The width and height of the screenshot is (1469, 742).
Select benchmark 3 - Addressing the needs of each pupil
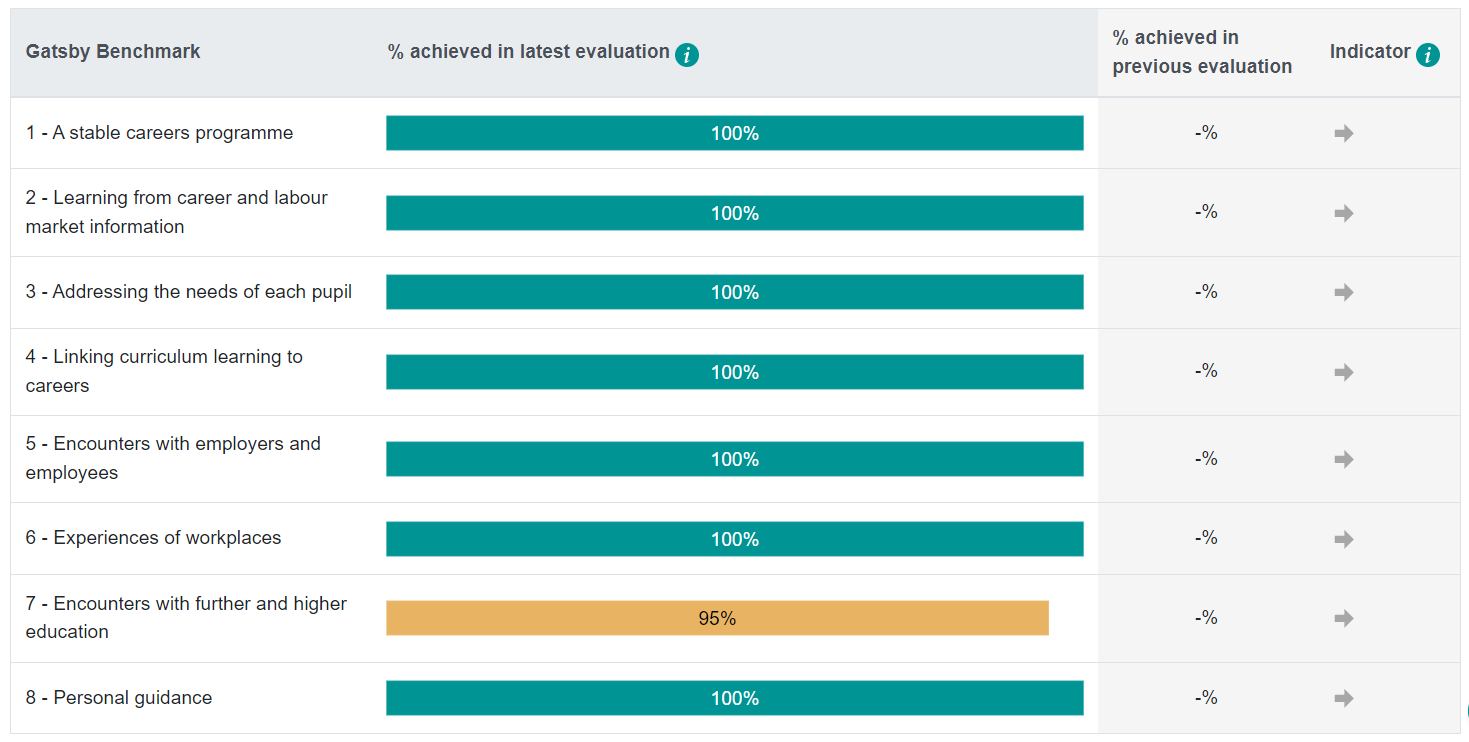189,292
